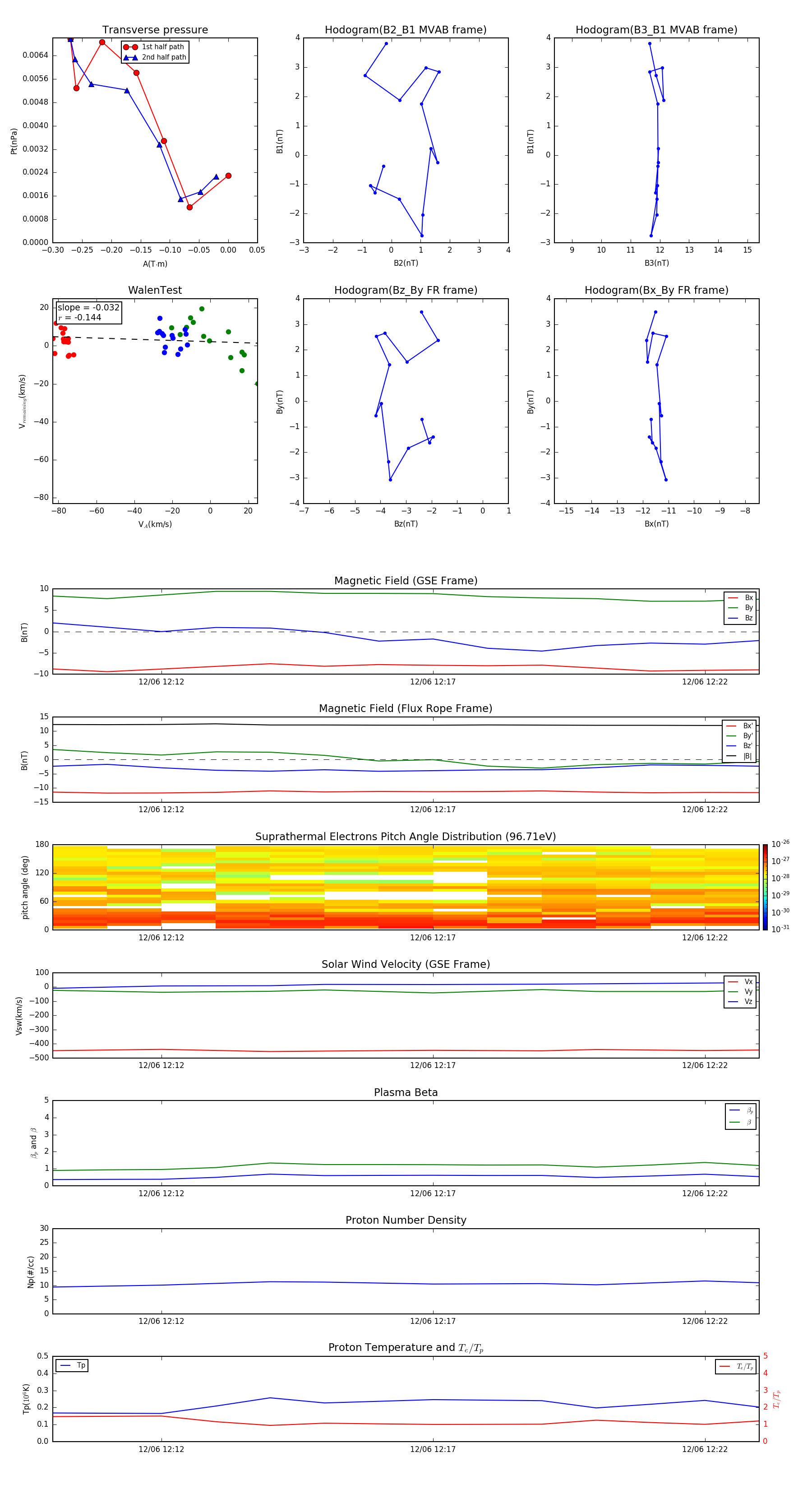This screenshot has width=812, height=1489.
Task: Click the green β legend entry in Plasma Beta
Action: [x=741, y=1122]
